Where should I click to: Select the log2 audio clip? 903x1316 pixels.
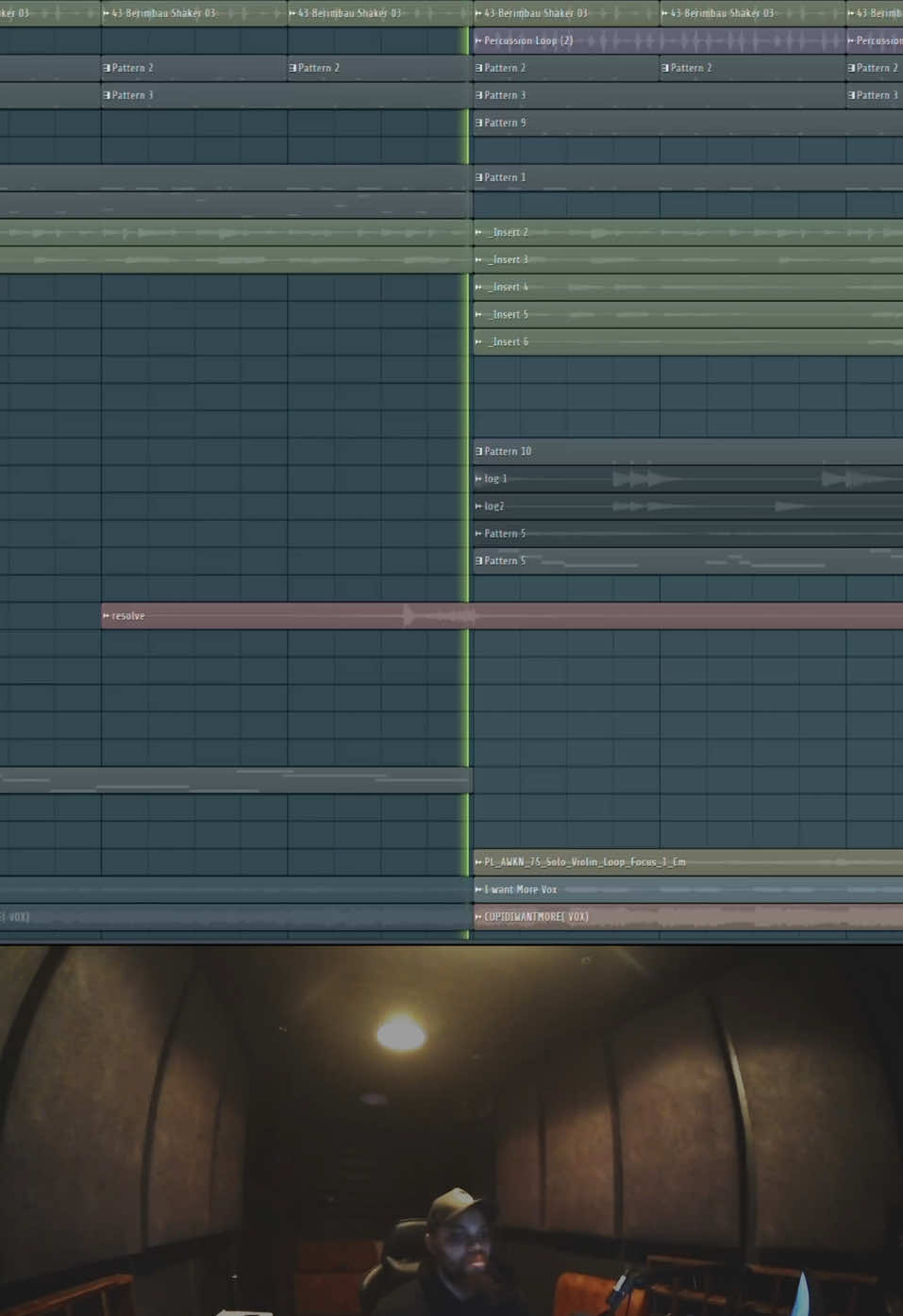click(x=479, y=506)
